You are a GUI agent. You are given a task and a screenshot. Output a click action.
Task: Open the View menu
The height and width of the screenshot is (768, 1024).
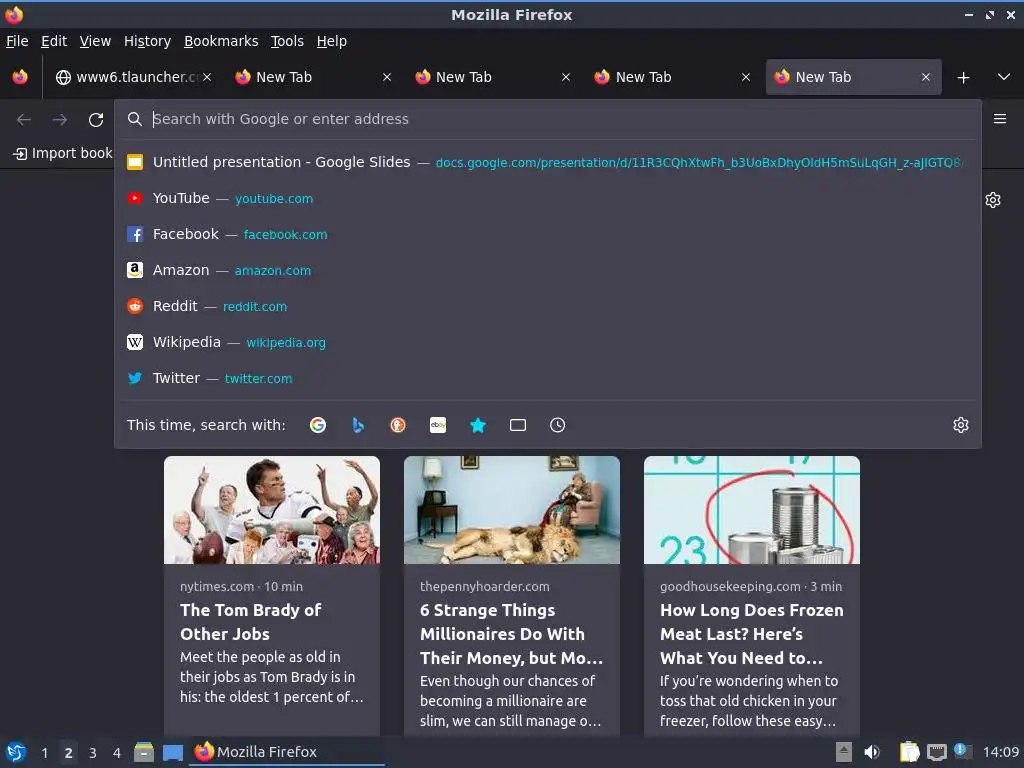click(x=95, y=41)
